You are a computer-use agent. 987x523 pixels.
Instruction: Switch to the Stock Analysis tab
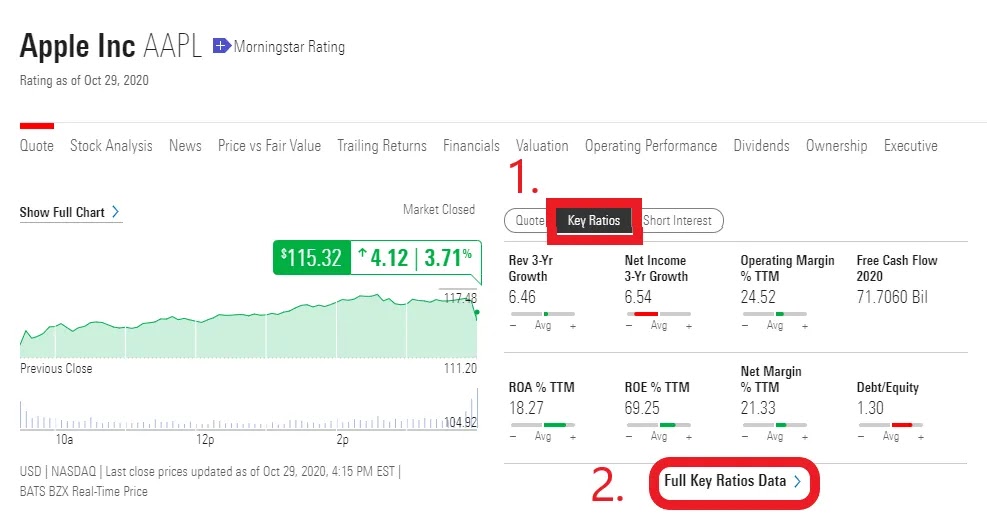111,146
